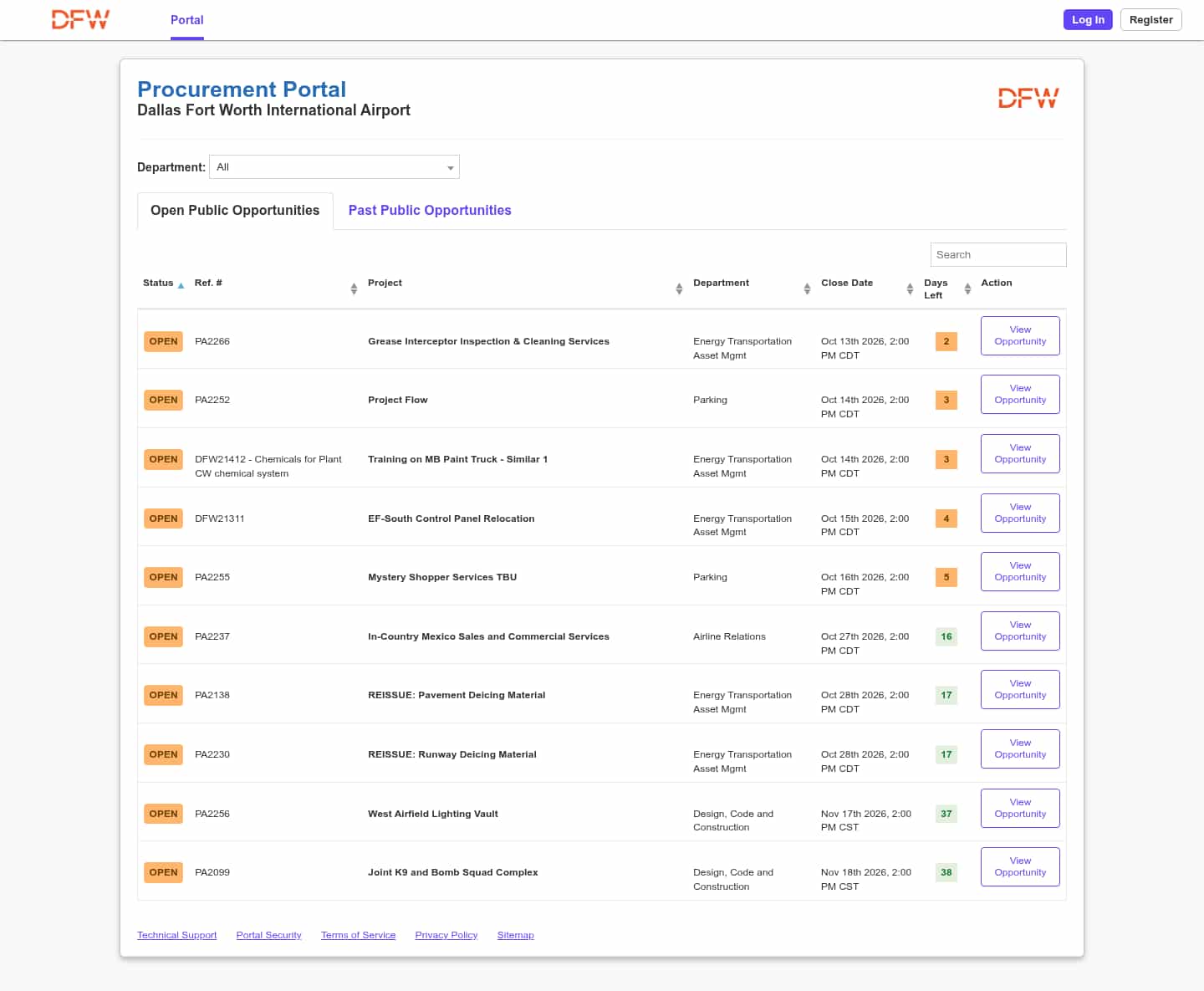The height and width of the screenshot is (991, 1204).
Task: Switch to Open Public Opportunities tab
Action: coord(235,211)
